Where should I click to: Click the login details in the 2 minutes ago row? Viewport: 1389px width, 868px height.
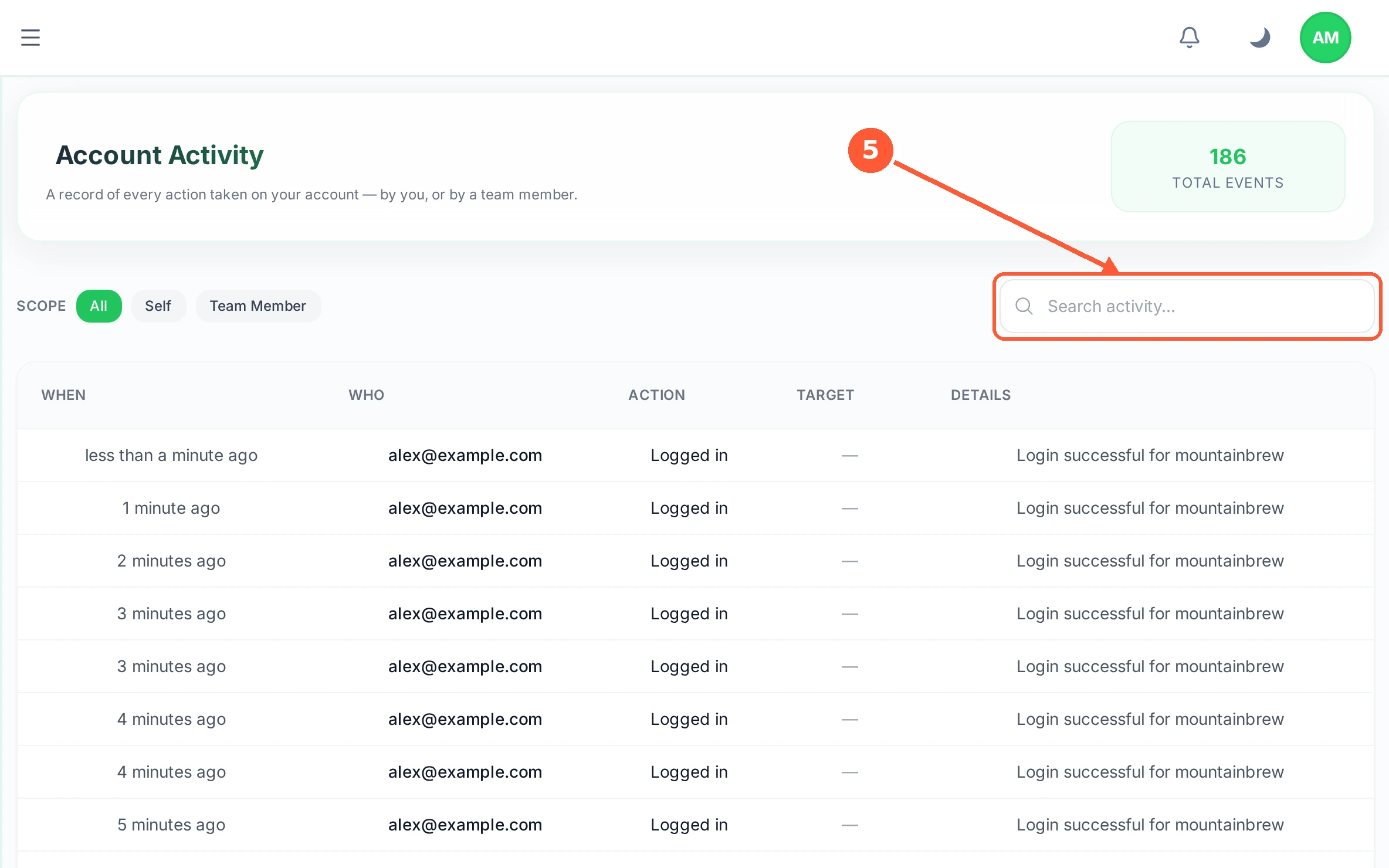pyautogui.click(x=1150, y=561)
